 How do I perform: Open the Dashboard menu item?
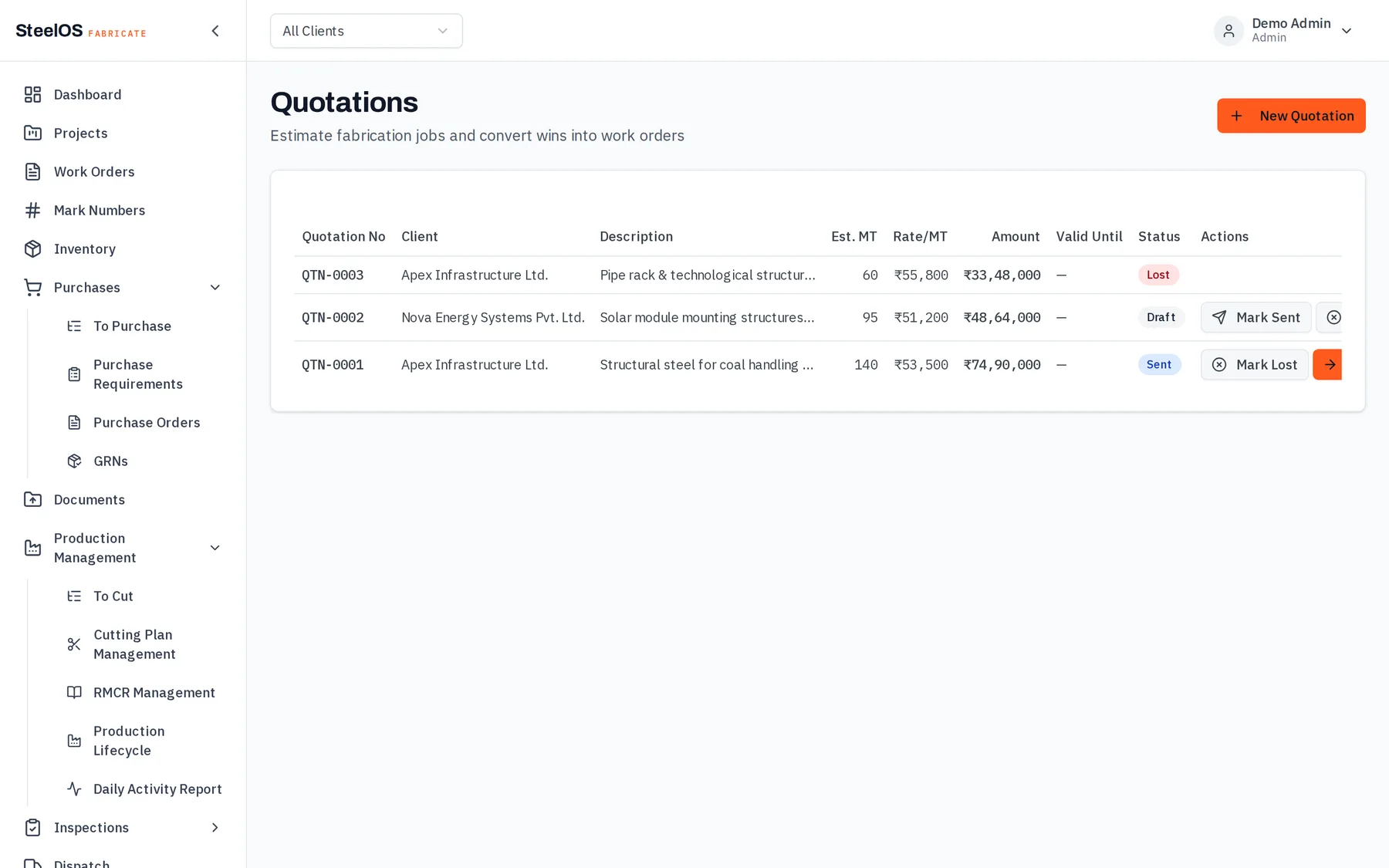(x=123, y=94)
